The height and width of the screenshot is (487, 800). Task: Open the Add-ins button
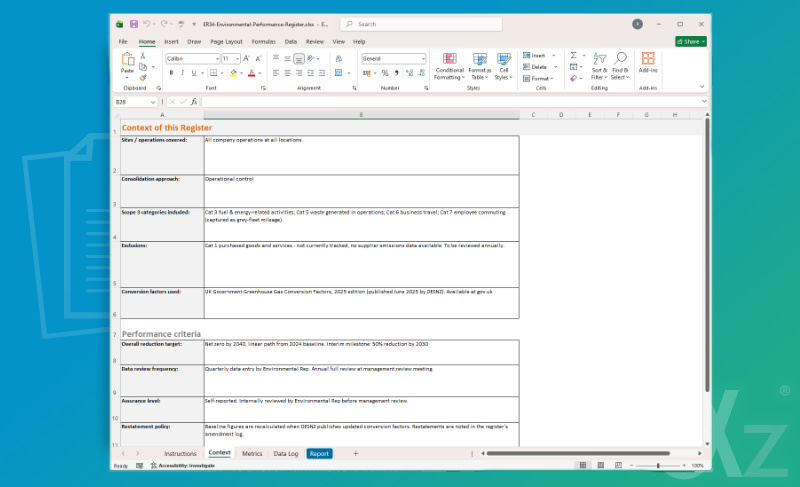648,63
